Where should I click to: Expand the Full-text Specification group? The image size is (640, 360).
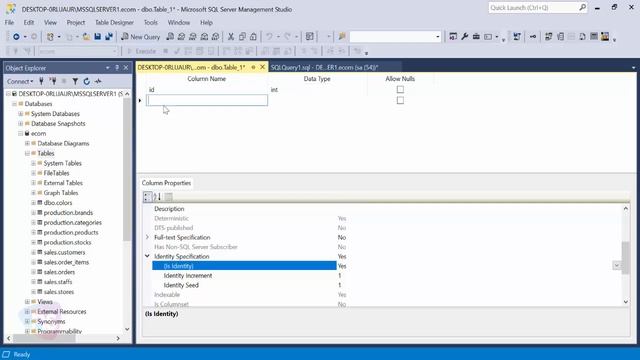point(147,237)
